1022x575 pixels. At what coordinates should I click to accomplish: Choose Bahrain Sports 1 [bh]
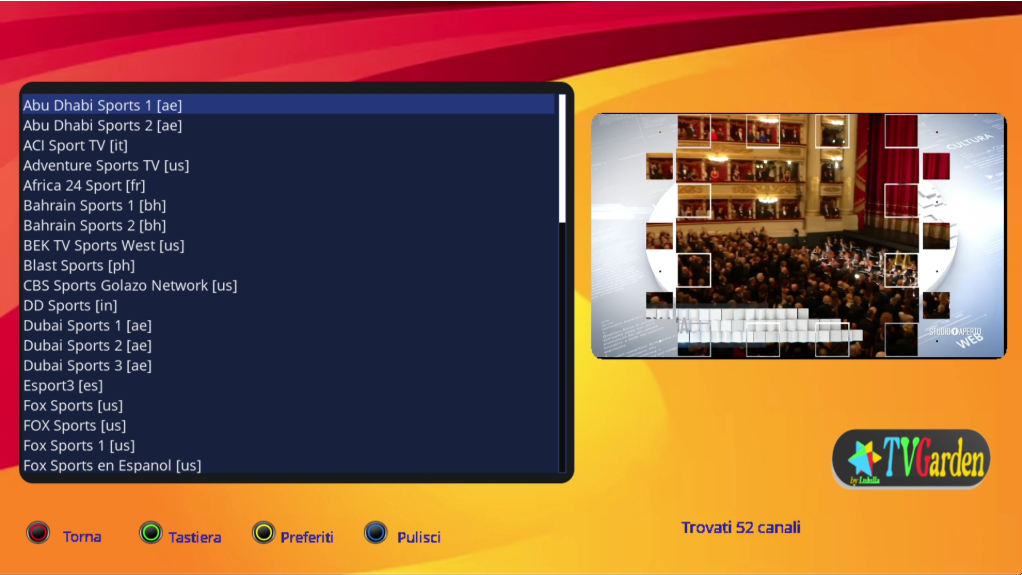point(288,205)
